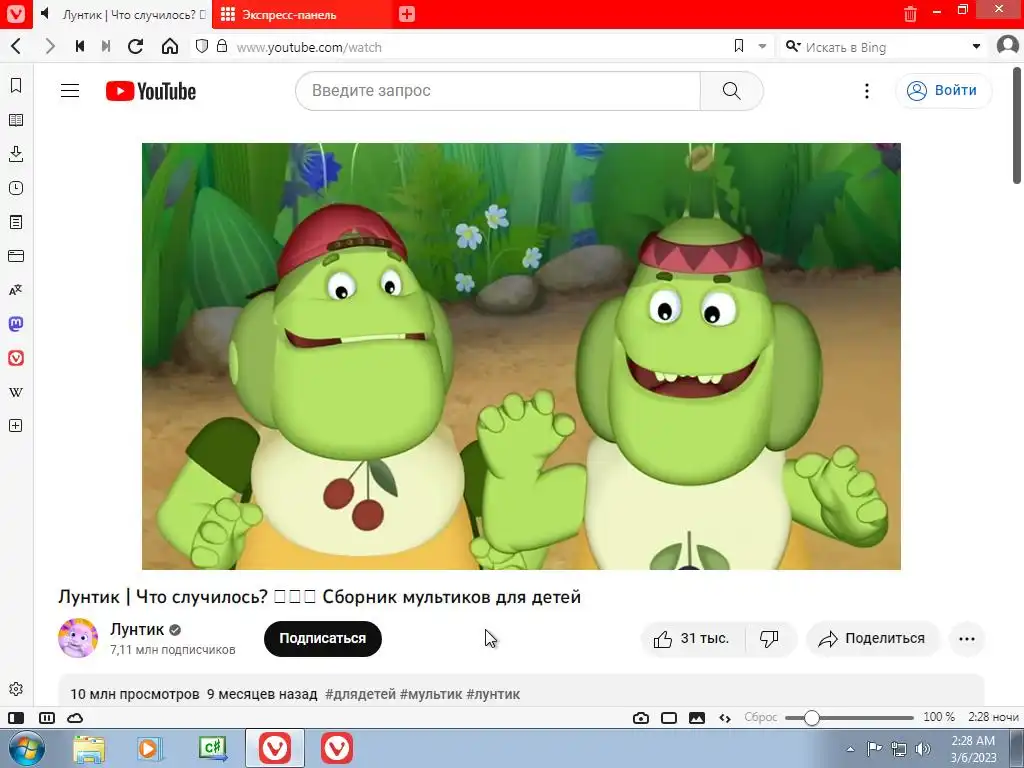
Task: Open the Reading List side panel
Action: [x=16, y=120]
